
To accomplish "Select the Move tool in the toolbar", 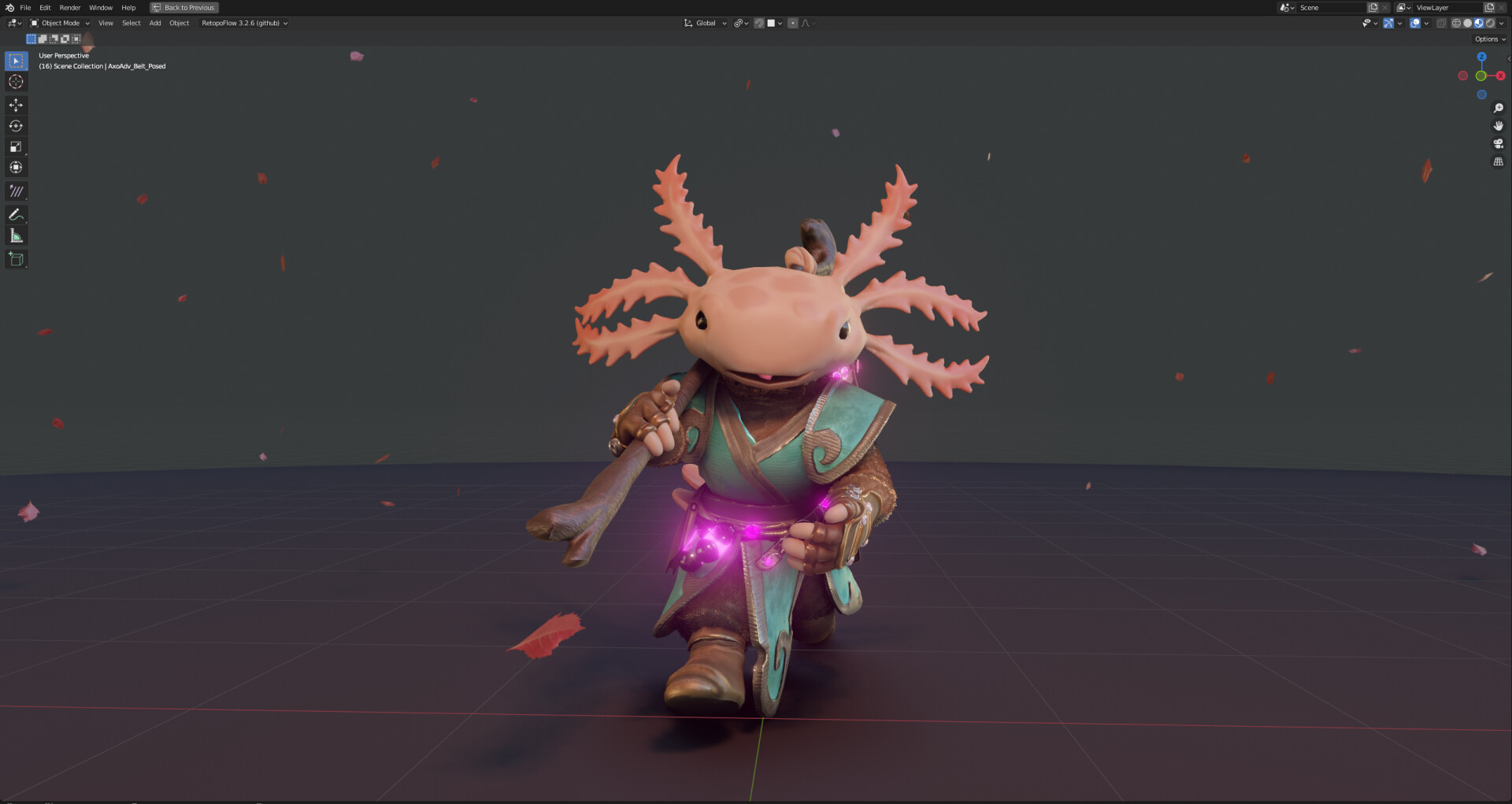I will click(16, 105).
